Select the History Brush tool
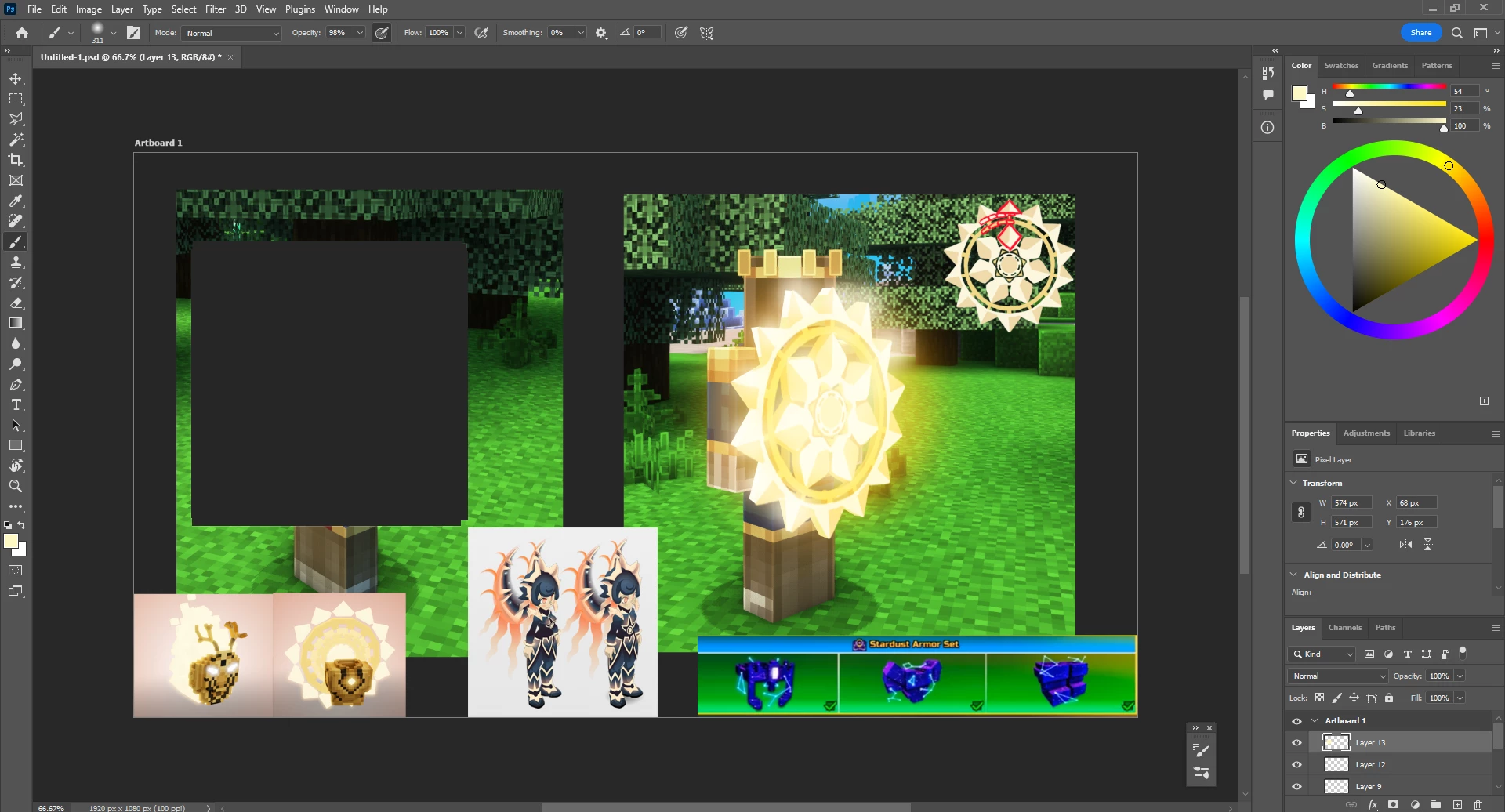 pyautogui.click(x=16, y=283)
